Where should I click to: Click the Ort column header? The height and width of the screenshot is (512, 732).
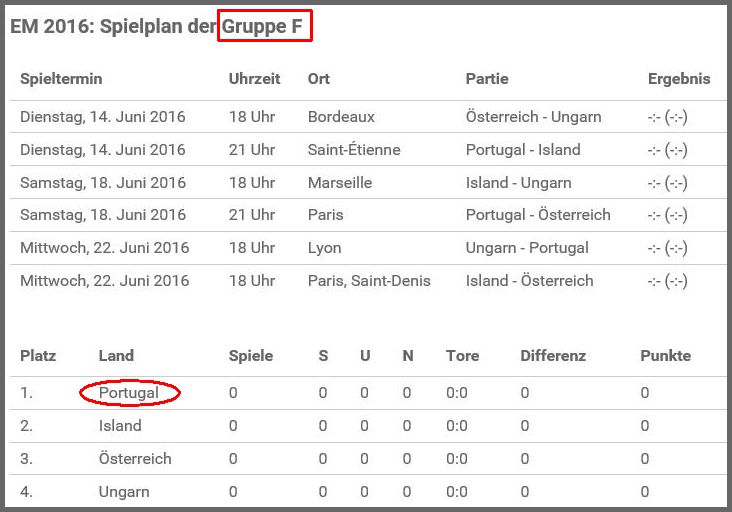point(319,79)
